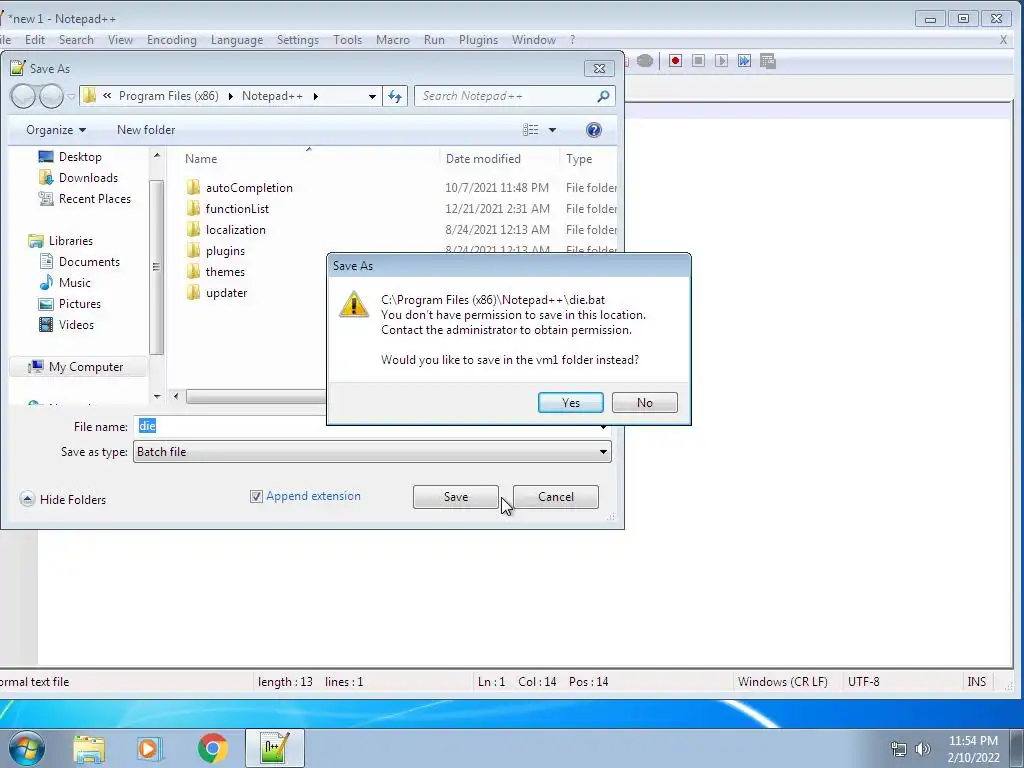Open the Search menu
Screen dimensions: 1024x768
pos(76,40)
